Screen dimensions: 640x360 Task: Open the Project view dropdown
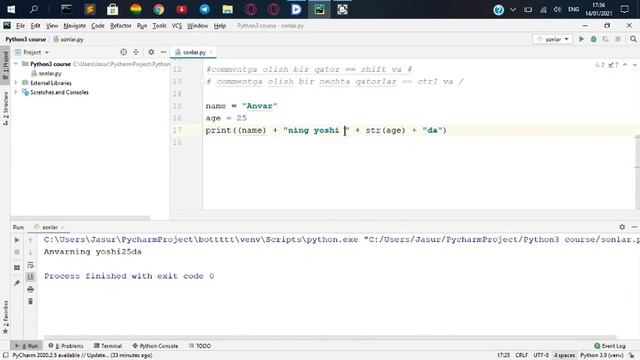click(32, 52)
